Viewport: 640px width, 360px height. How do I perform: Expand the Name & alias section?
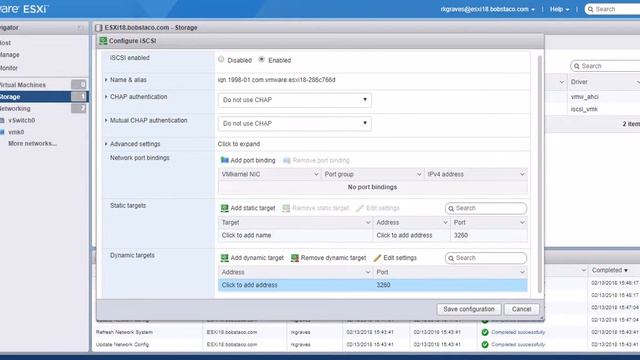point(106,80)
